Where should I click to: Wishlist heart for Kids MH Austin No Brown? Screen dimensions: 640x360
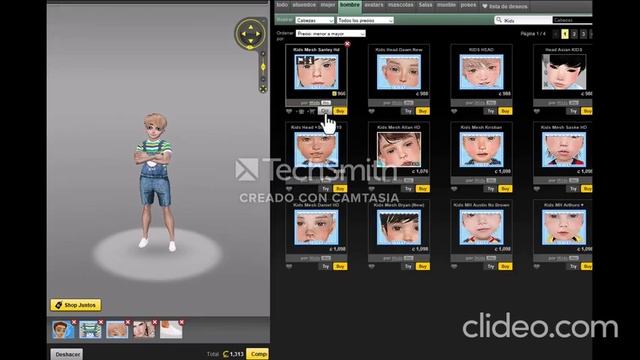454,266
